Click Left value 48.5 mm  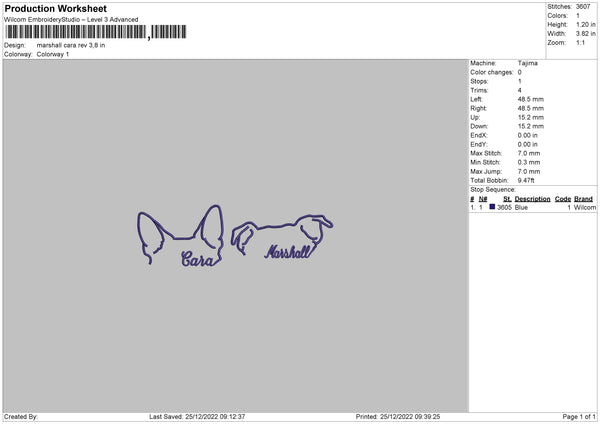[531, 99]
